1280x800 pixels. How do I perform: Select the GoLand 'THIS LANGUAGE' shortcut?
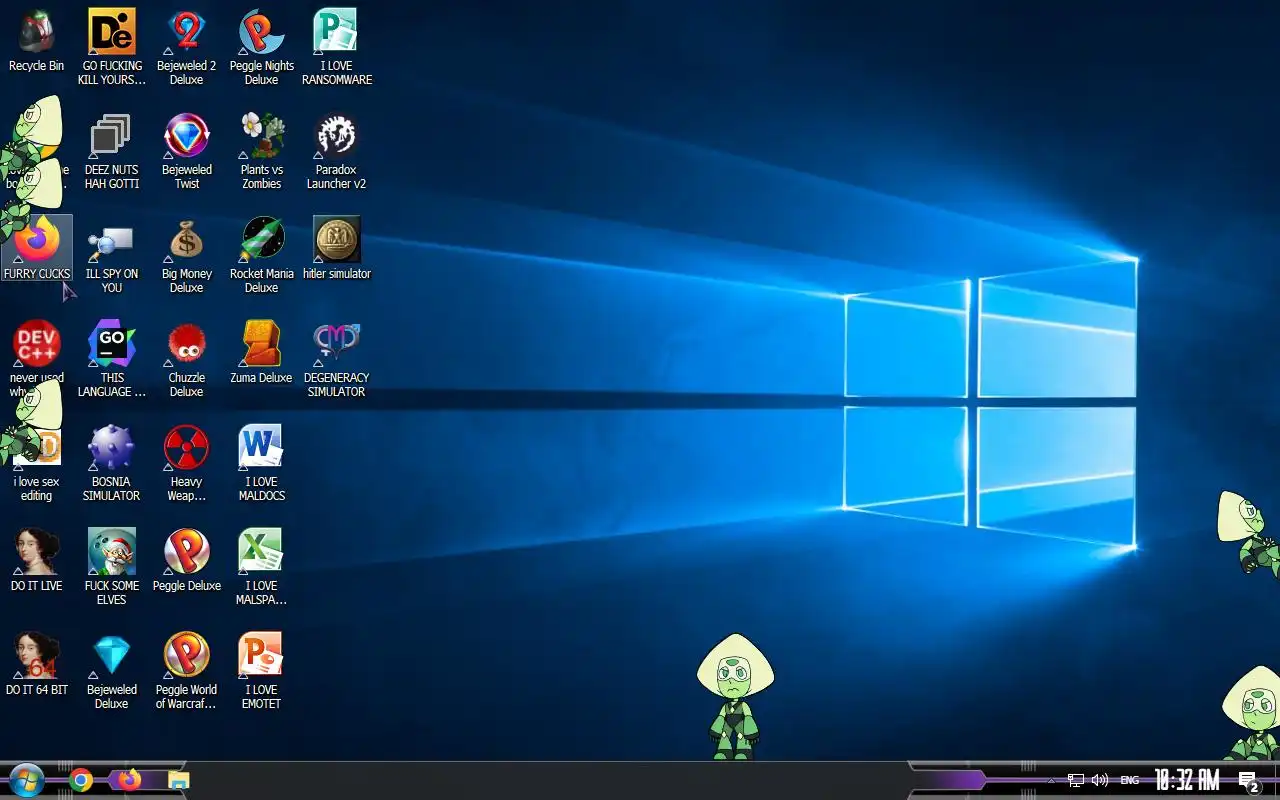pyautogui.click(x=112, y=359)
